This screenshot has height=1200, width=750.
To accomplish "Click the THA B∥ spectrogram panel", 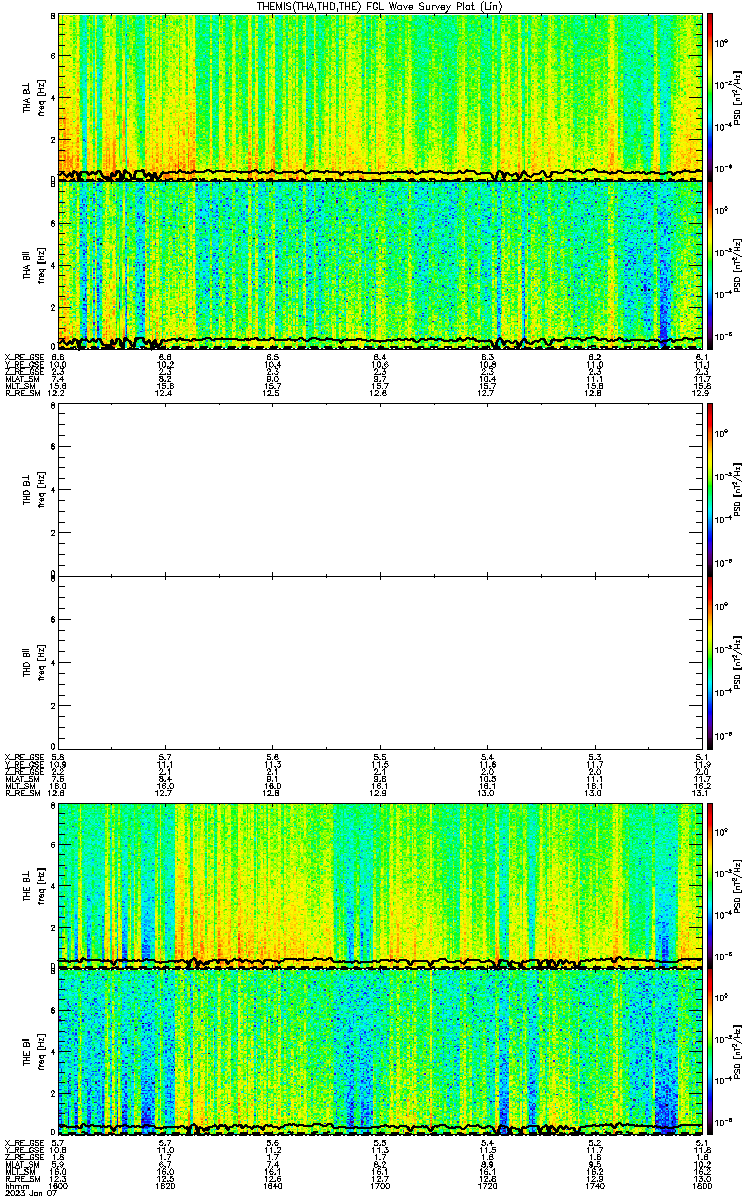I will pyautogui.click(x=381, y=264).
